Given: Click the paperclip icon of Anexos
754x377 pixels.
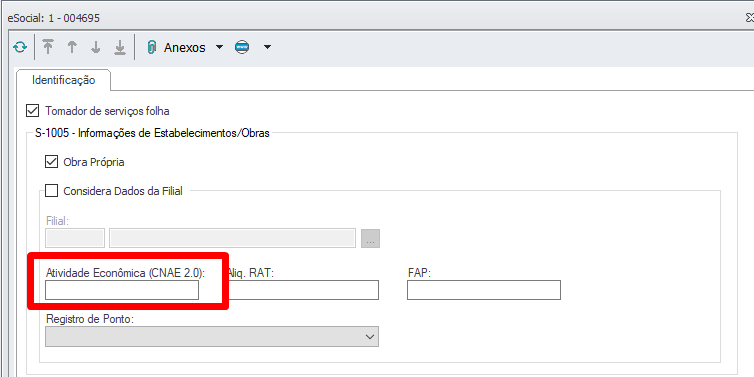Looking at the screenshot, I should coord(152,47).
